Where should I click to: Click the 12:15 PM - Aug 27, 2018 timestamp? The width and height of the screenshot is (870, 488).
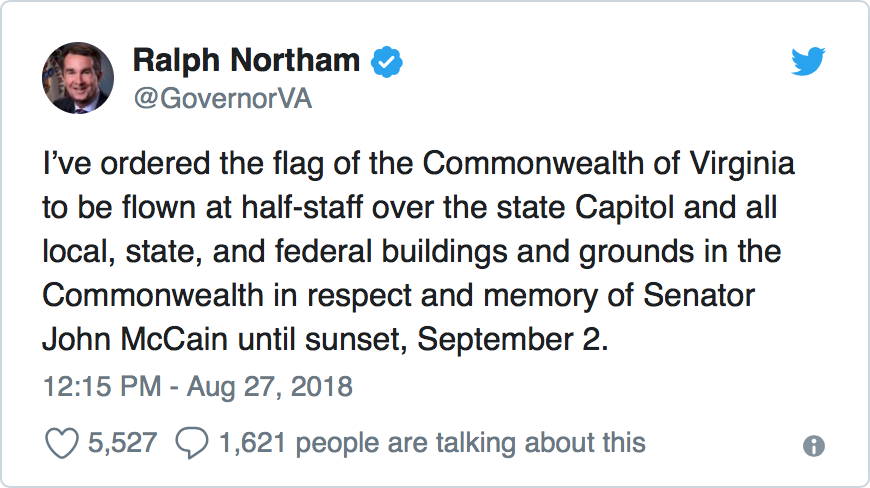coord(198,385)
